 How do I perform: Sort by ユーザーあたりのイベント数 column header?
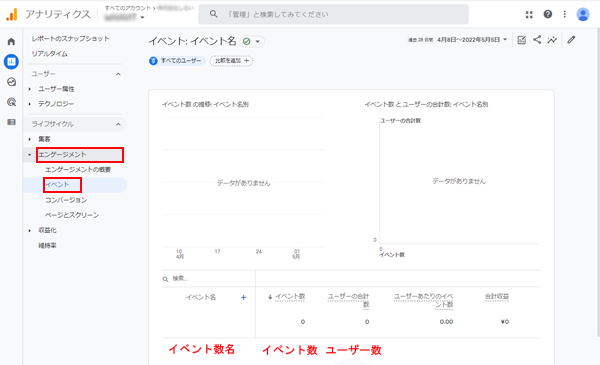click(x=424, y=300)
